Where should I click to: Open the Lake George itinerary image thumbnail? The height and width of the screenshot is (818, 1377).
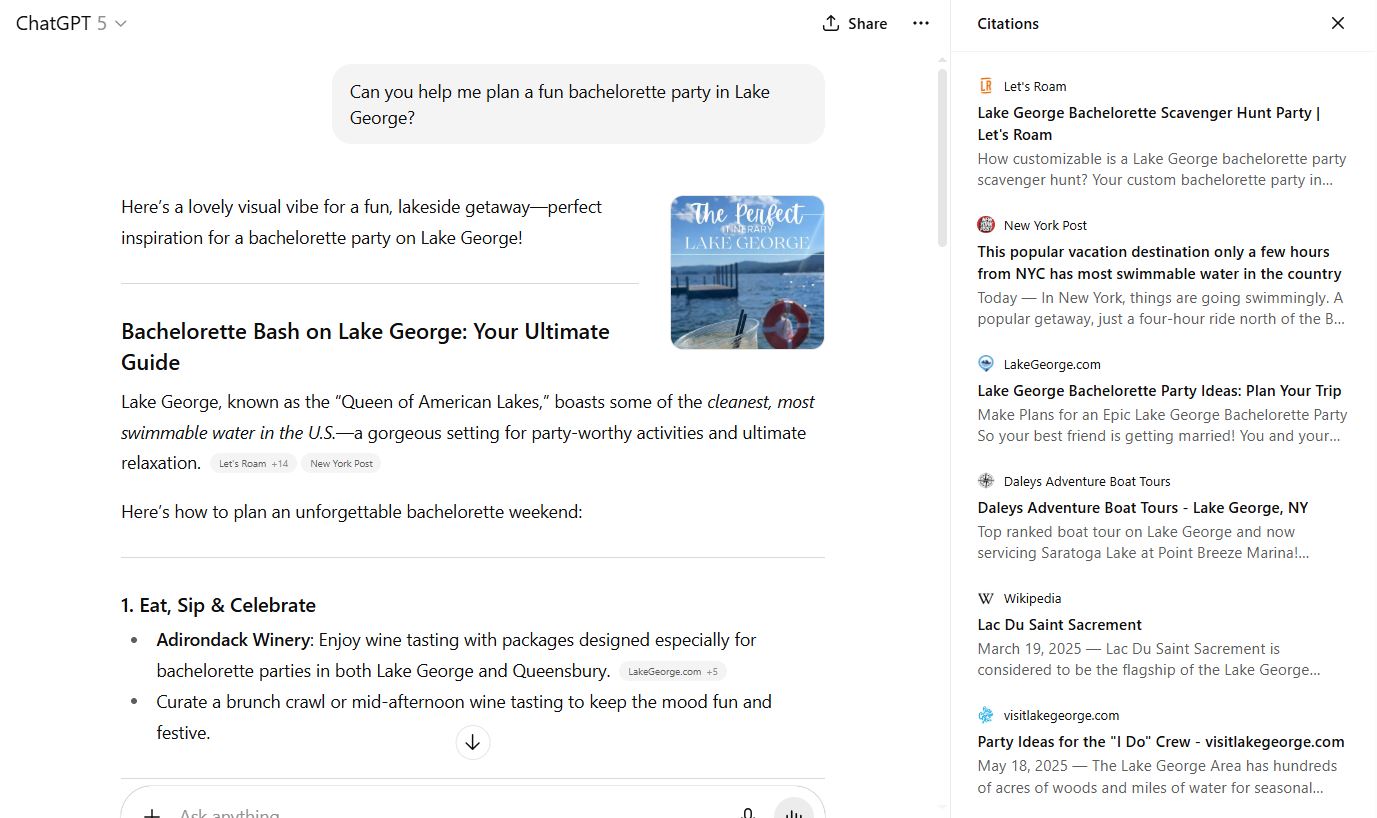pos(747,272)
